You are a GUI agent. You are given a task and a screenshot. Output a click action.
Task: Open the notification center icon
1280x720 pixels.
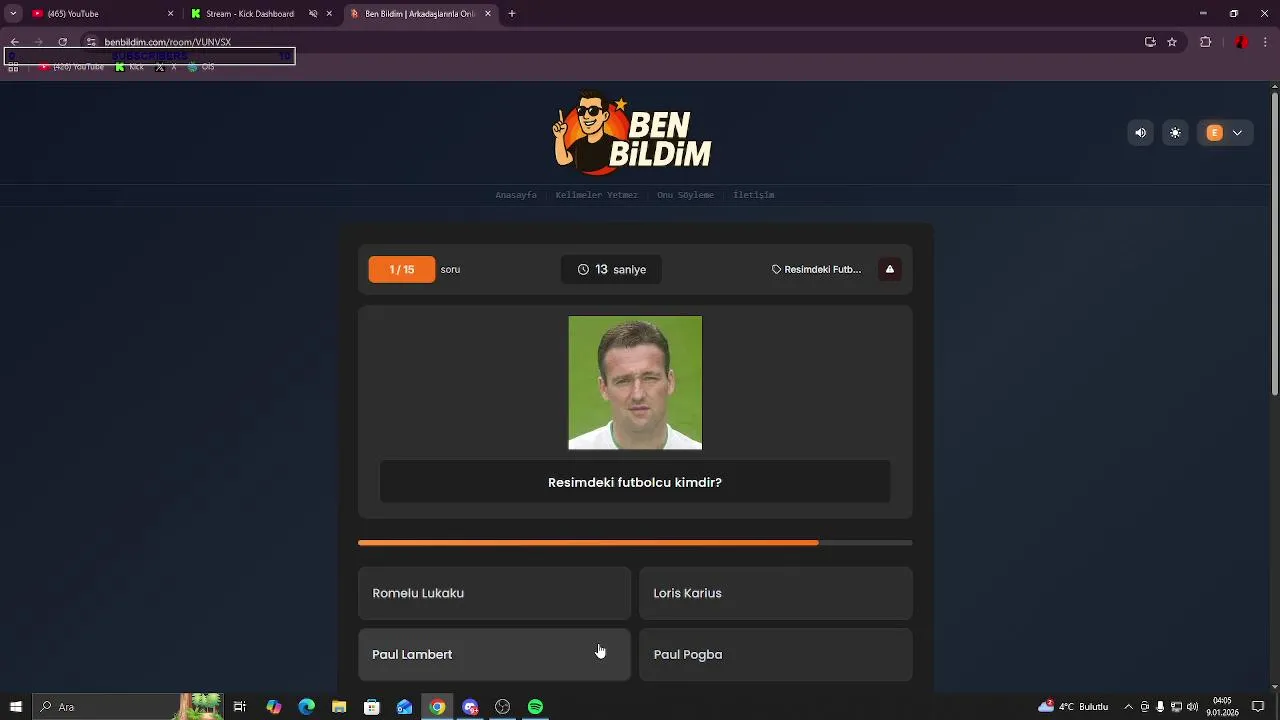point(1258,707)
